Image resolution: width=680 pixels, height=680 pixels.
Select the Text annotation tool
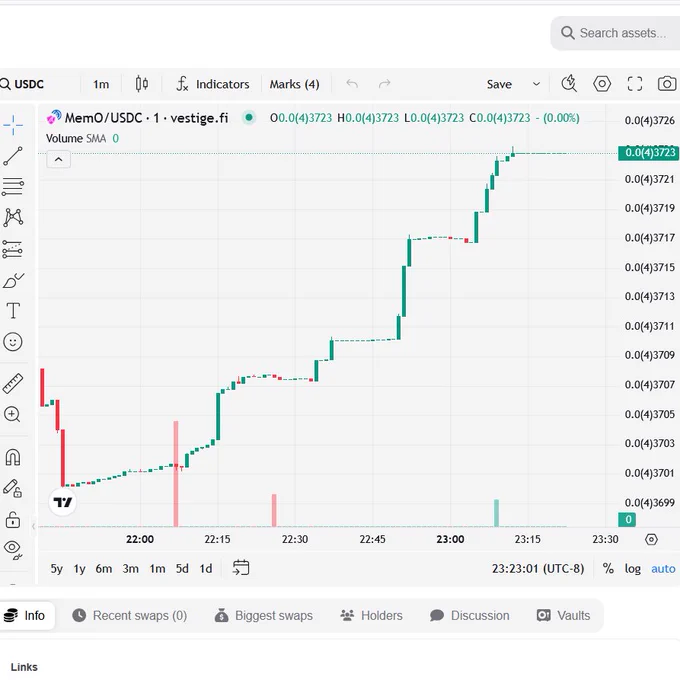click(13, 311)
